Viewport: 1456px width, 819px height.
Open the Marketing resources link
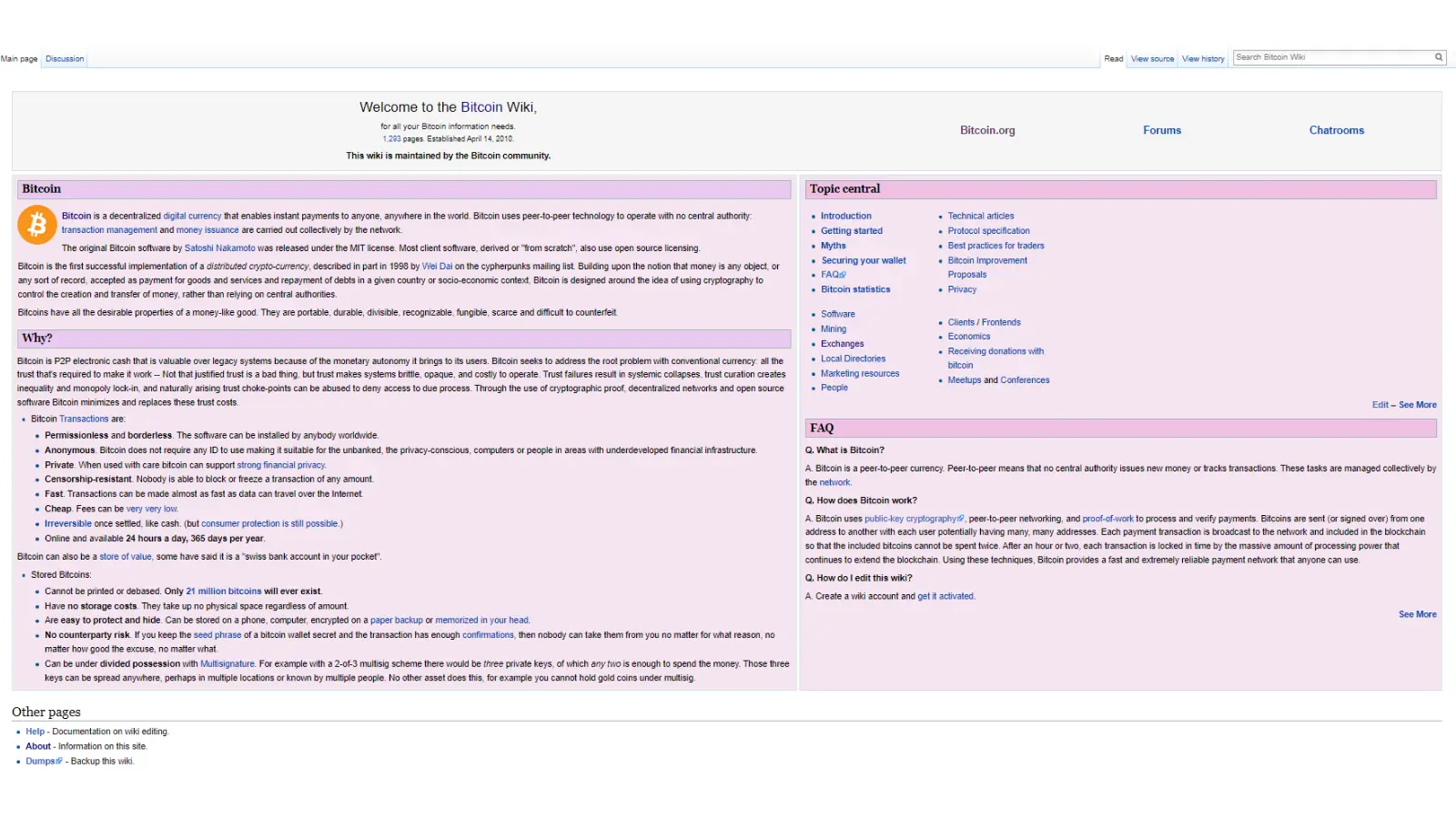(x=860, y=373)
